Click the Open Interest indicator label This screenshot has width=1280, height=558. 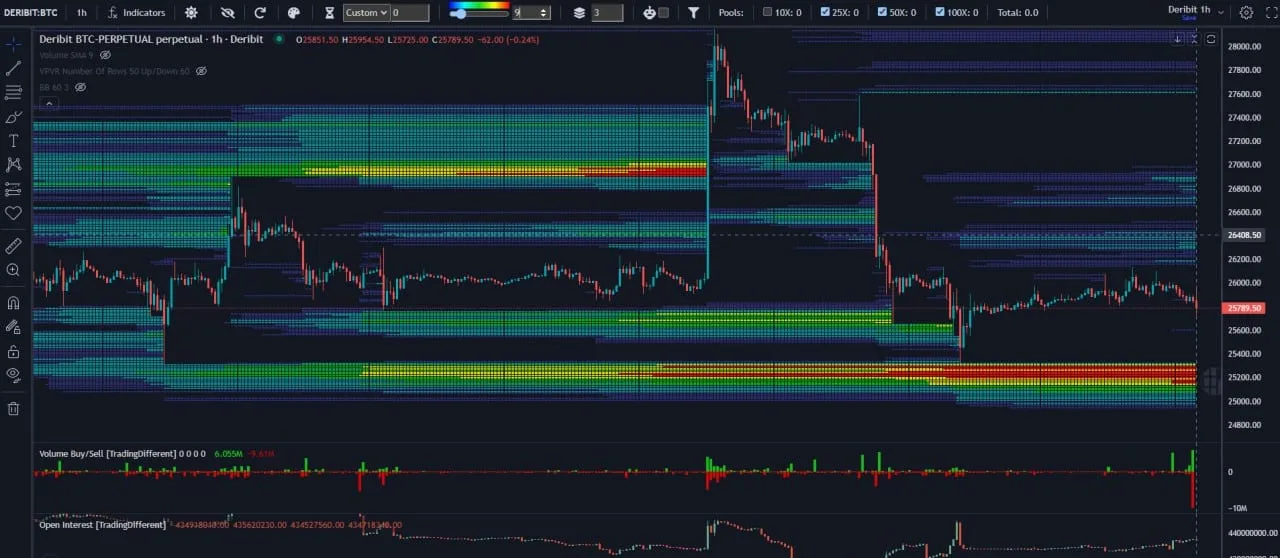point(102,523)
